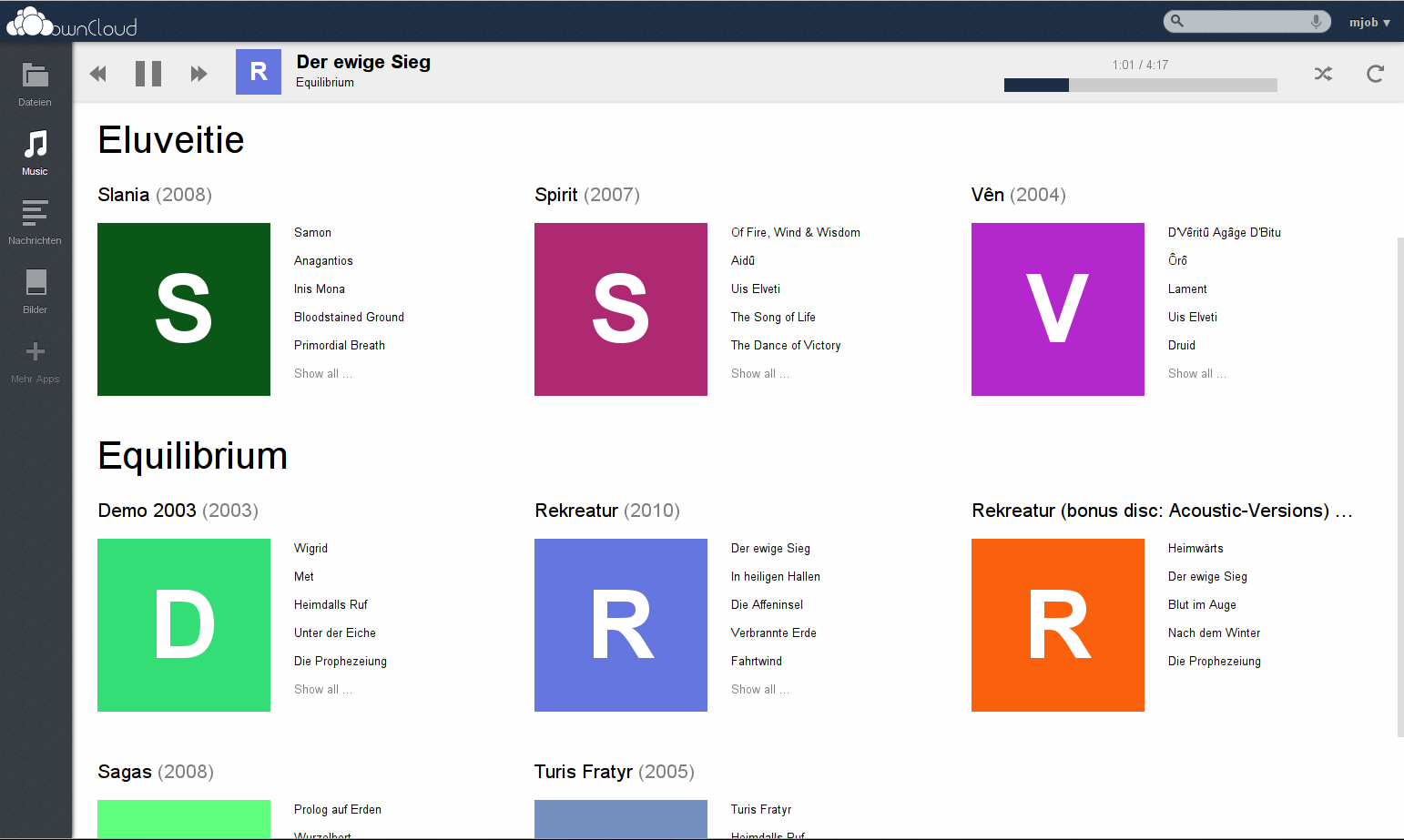Viewport: 1404px width, 840px height.
Task: Open the Dateien files app
Action: (36, 85)
